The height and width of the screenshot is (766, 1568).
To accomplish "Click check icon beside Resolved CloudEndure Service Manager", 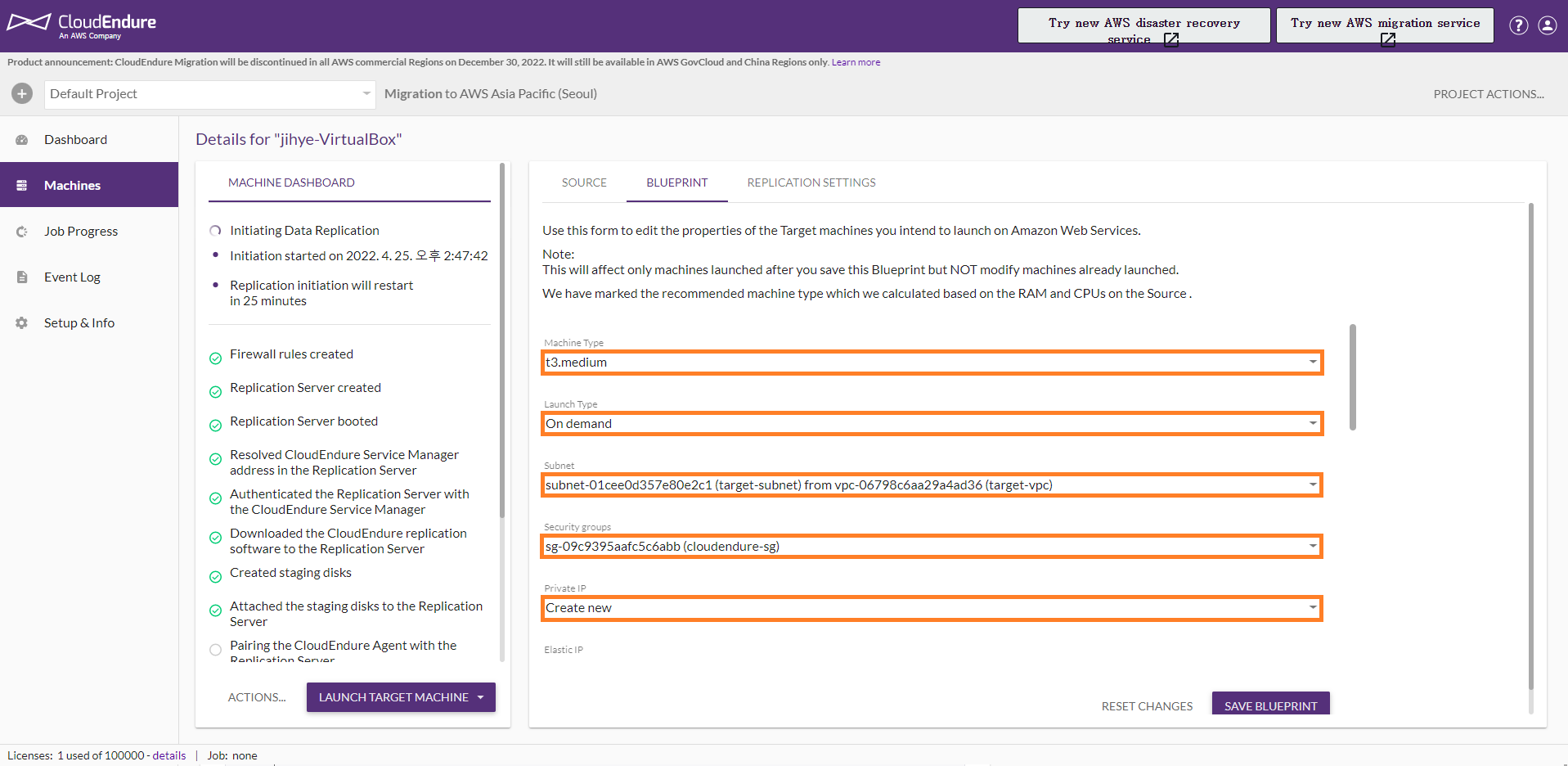I will click(x=216, y=459).
